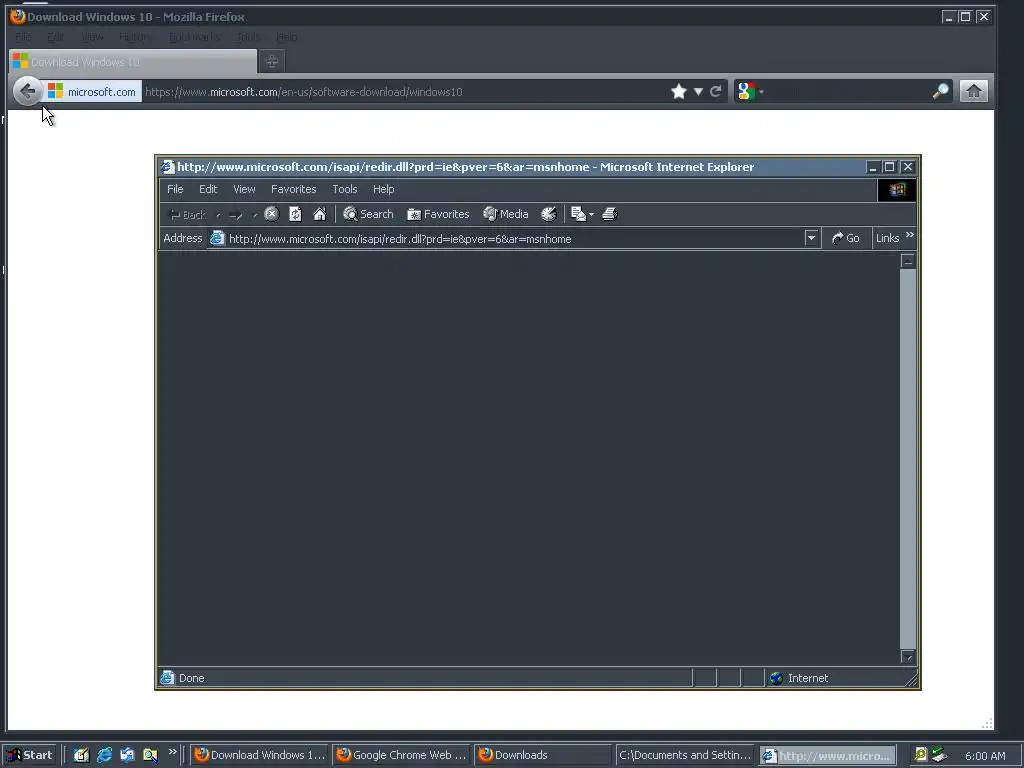This screenshot has width=1024, height=768.
Task: Click the Firefox back arrow button
Action: pyautogui.click(x=27, y=91)
